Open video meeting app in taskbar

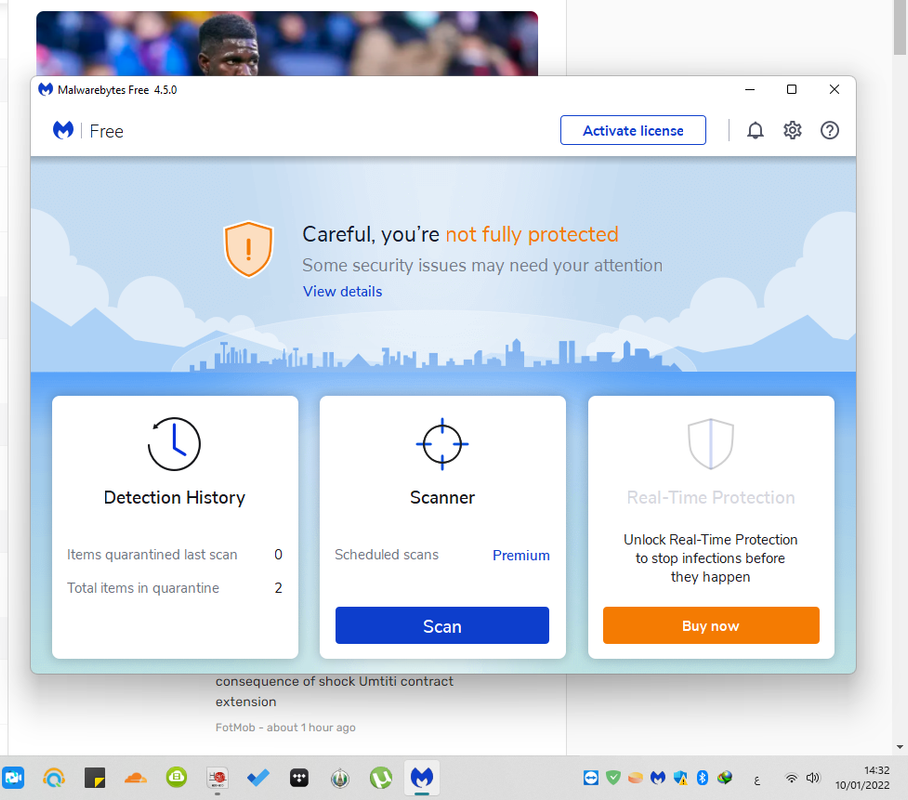(x=13, y=777)
